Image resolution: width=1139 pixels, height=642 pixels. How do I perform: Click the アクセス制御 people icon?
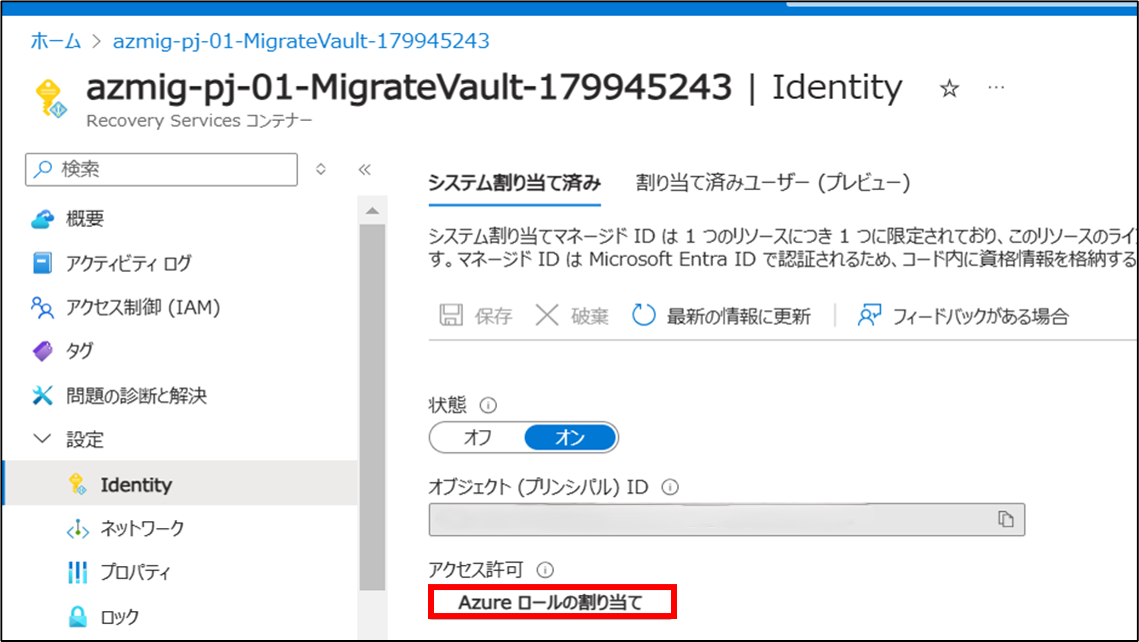coord(42,308)
